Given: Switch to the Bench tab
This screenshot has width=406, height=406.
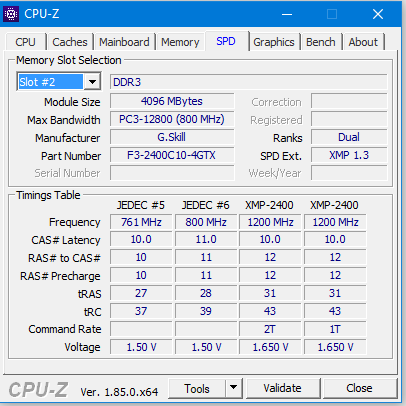Looking at the screenshot, I should [x=321, y=42].
